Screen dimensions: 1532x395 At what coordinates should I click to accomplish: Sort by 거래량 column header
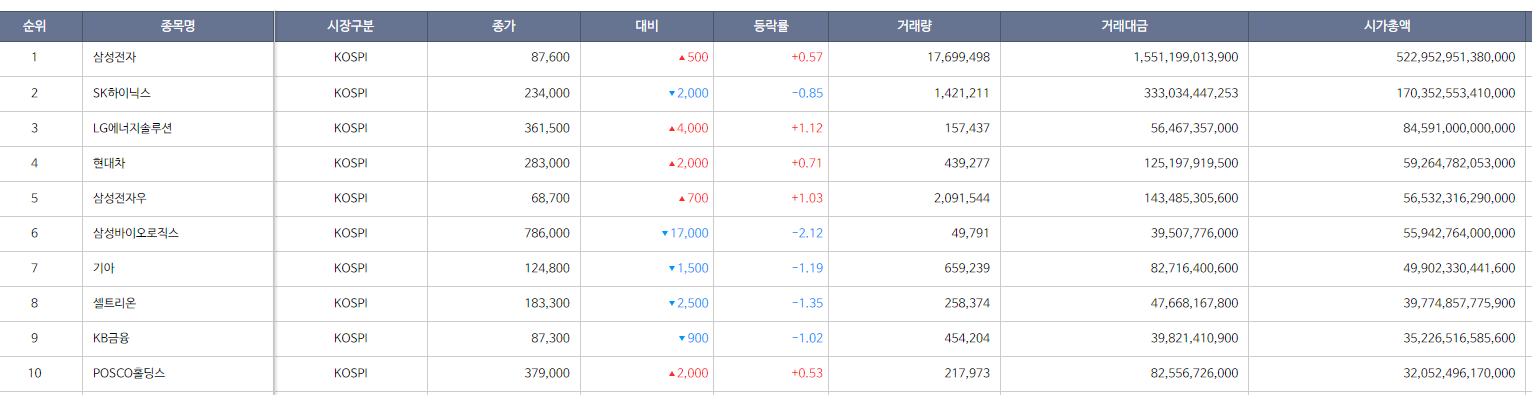(914, 26)
